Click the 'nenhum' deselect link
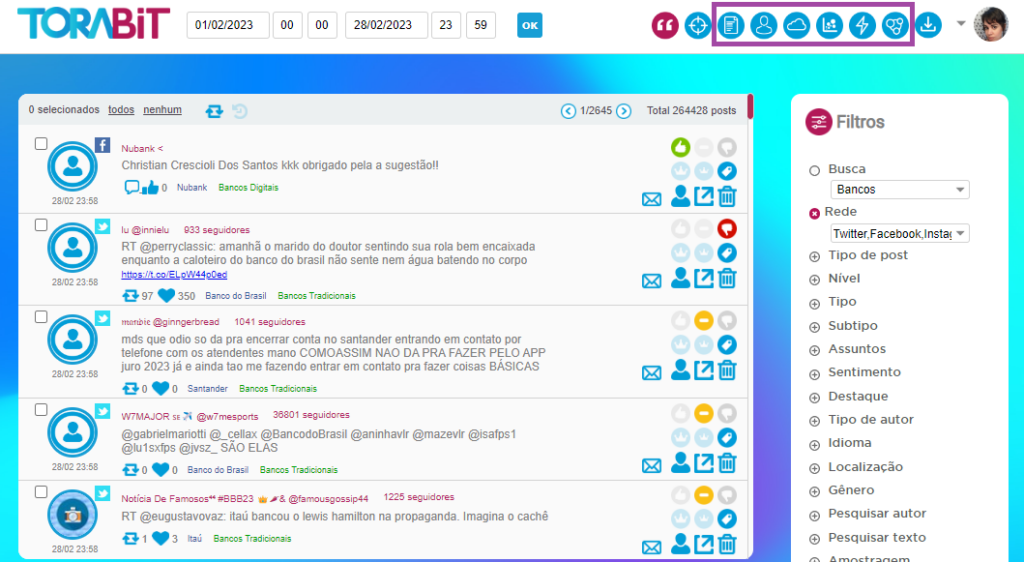The width and height of the screenshot is (1024, 562). click(x=163, y=110)
